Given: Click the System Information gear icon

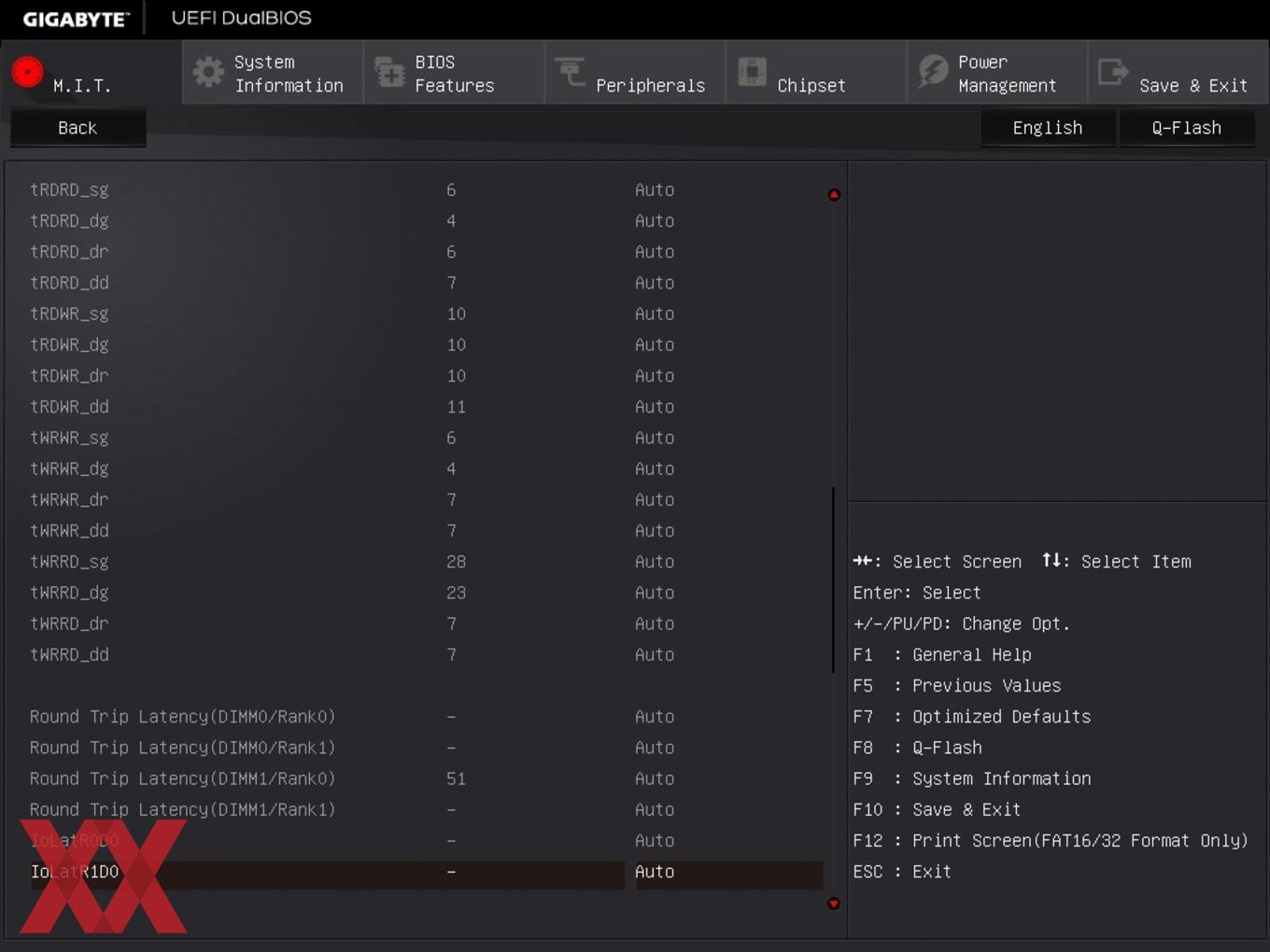Looking at the screenshot, I should (208, 72).
